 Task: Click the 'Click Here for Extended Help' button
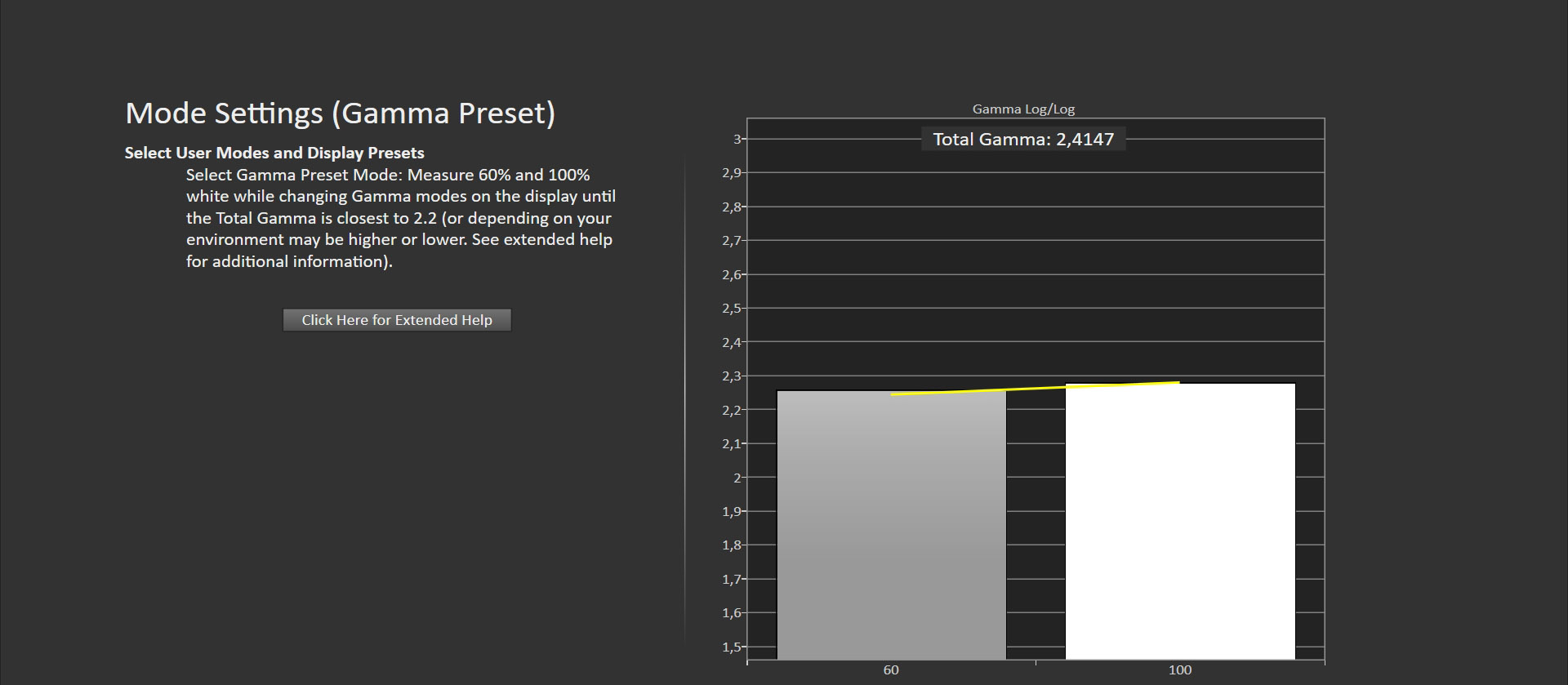[x=397, y=320]
